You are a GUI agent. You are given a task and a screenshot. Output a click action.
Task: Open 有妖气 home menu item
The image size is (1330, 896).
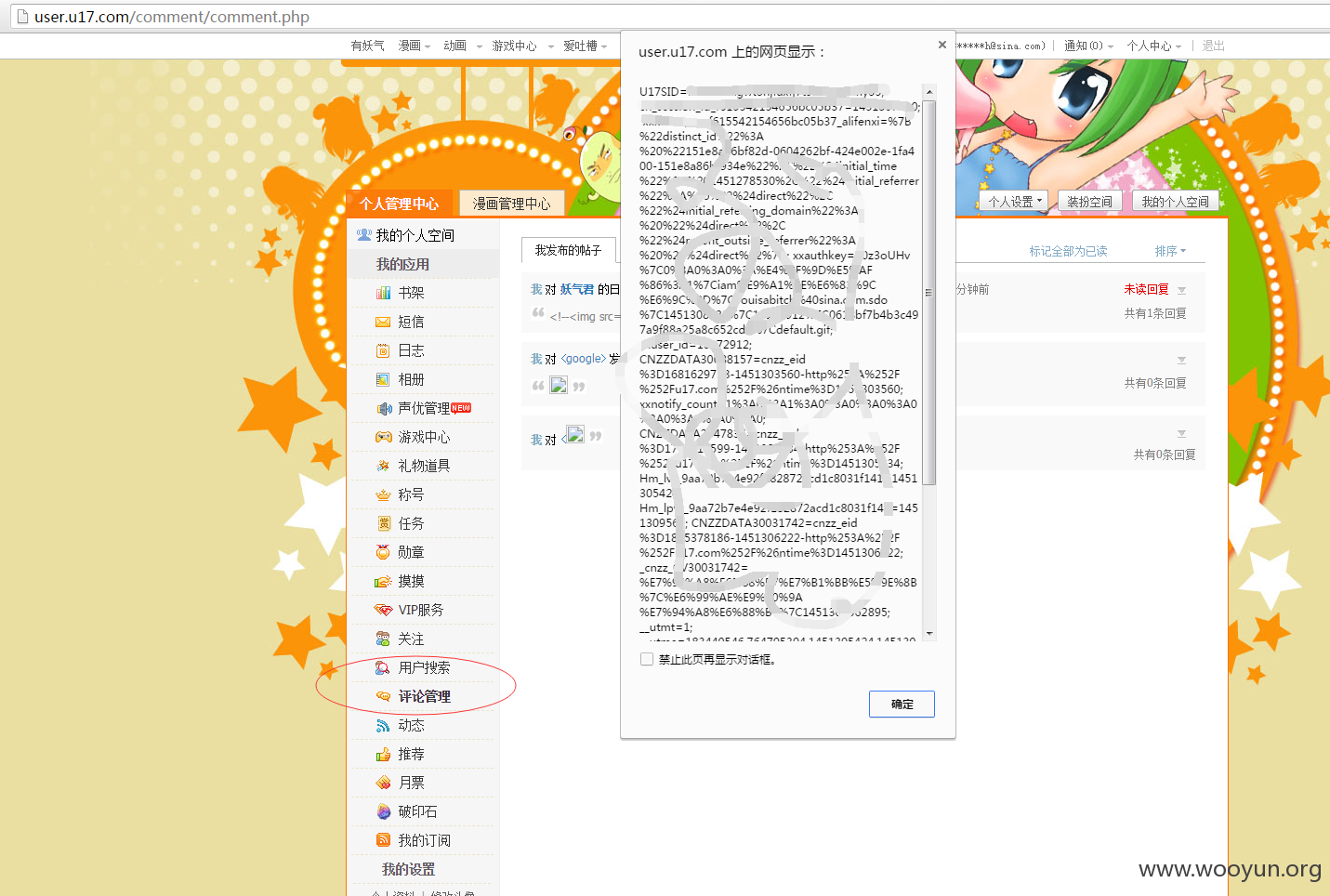(367, 46)
